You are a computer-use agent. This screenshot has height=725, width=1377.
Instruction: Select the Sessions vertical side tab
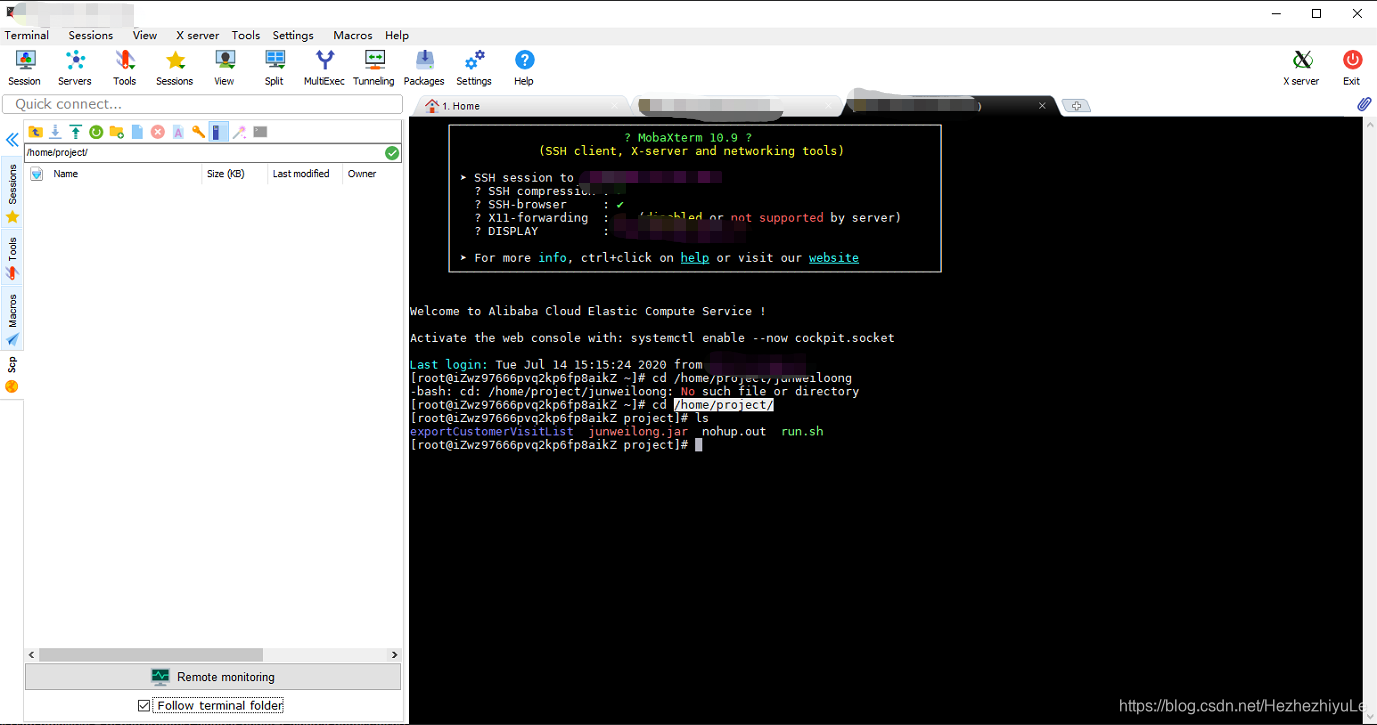(x=13, y=194)
